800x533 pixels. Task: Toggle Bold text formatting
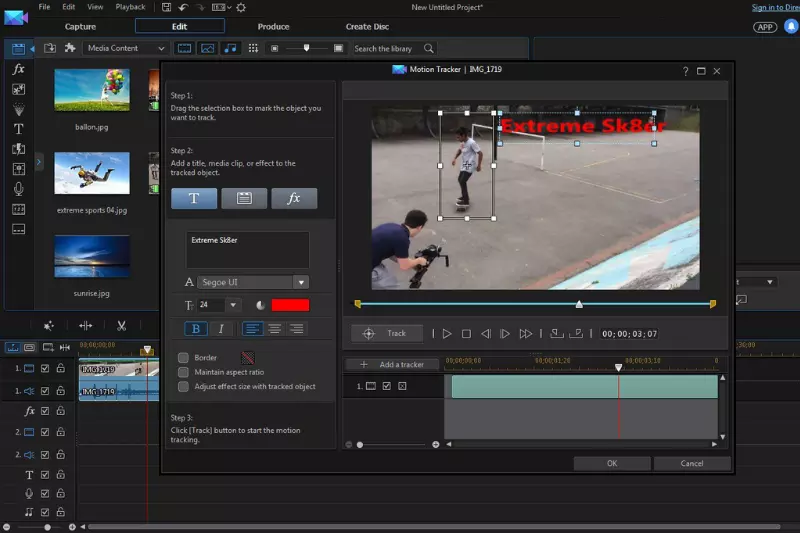click(x=196, y=328)
